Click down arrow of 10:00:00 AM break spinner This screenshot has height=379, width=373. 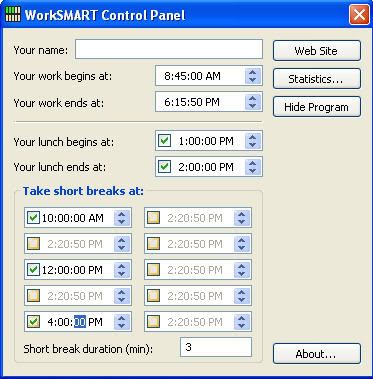[122, 222]
